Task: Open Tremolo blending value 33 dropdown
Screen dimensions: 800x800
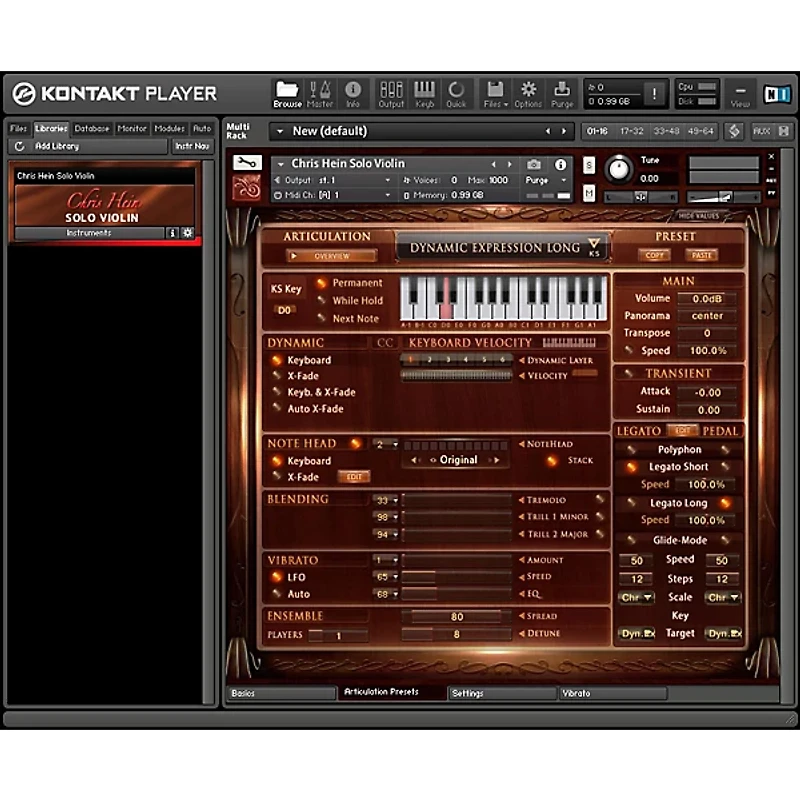Action: click(385, 501)
